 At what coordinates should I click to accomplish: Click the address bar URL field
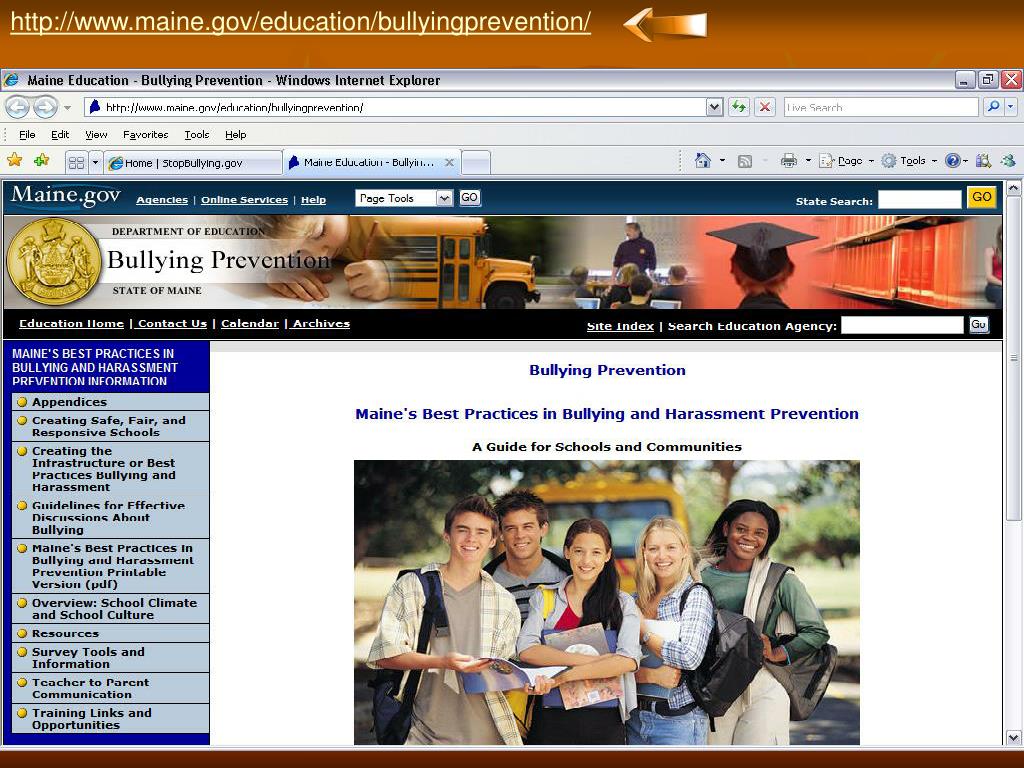click(x=395, y=107)
